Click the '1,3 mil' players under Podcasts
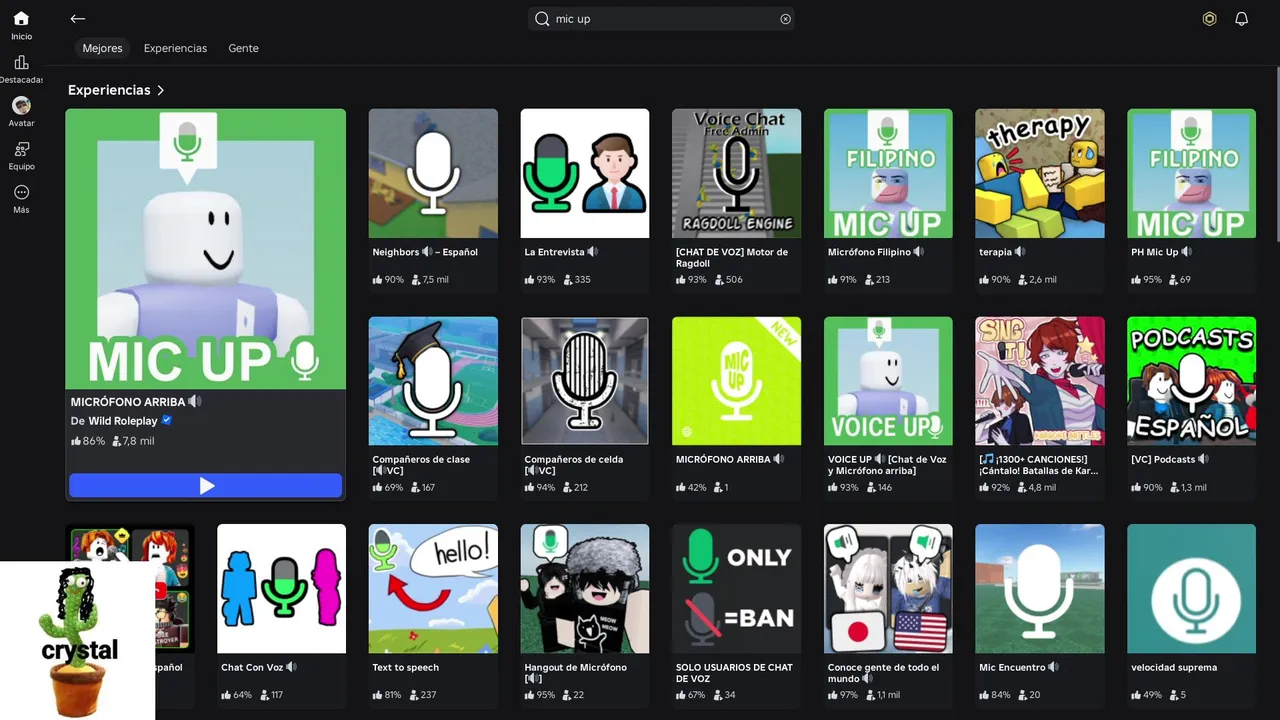 (x=1194, y=488)
